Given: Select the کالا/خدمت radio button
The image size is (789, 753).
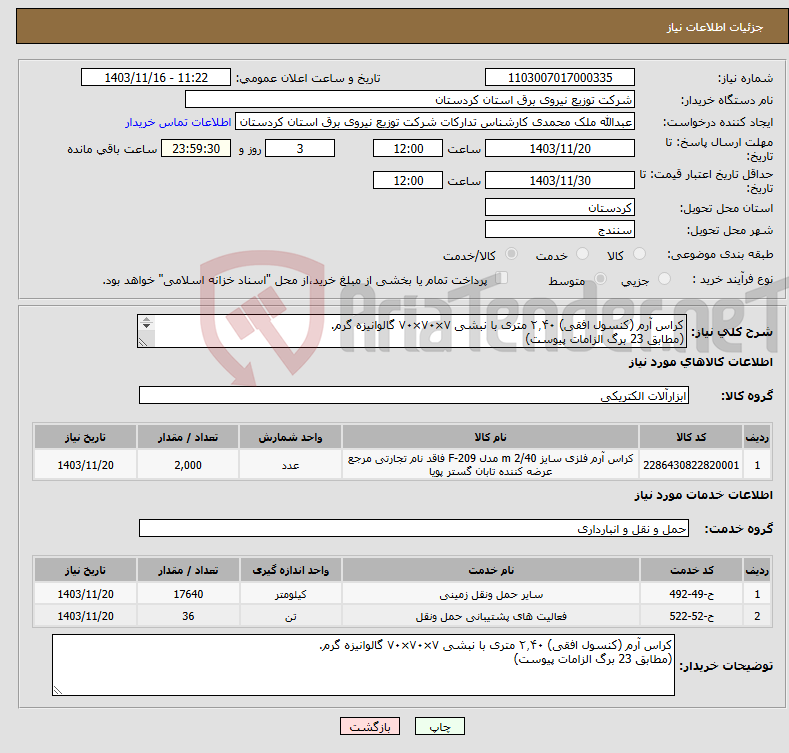Looking at the screenshot, I should click(511, 254).
